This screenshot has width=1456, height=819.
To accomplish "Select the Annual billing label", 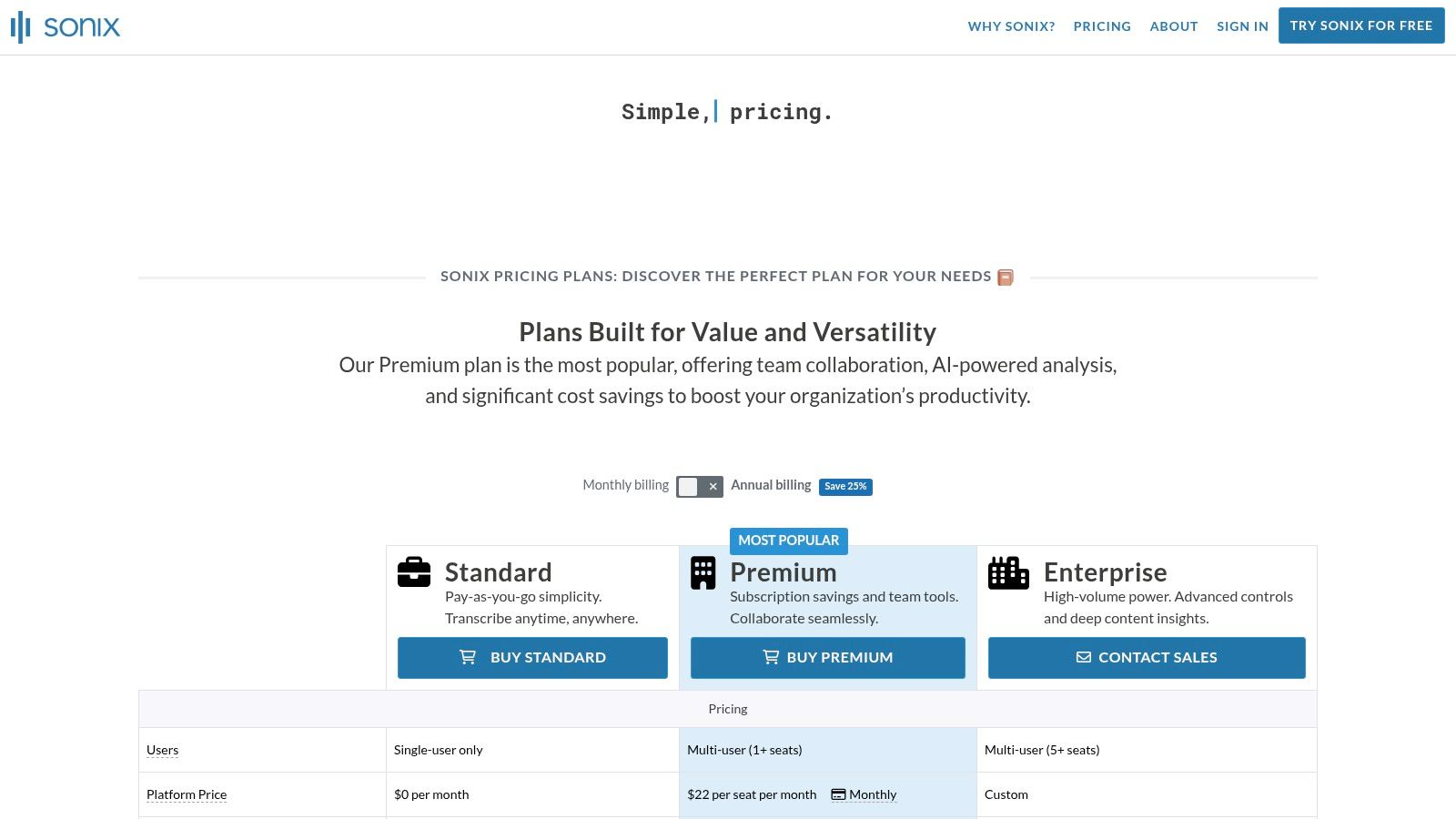I will pos(771,485).
